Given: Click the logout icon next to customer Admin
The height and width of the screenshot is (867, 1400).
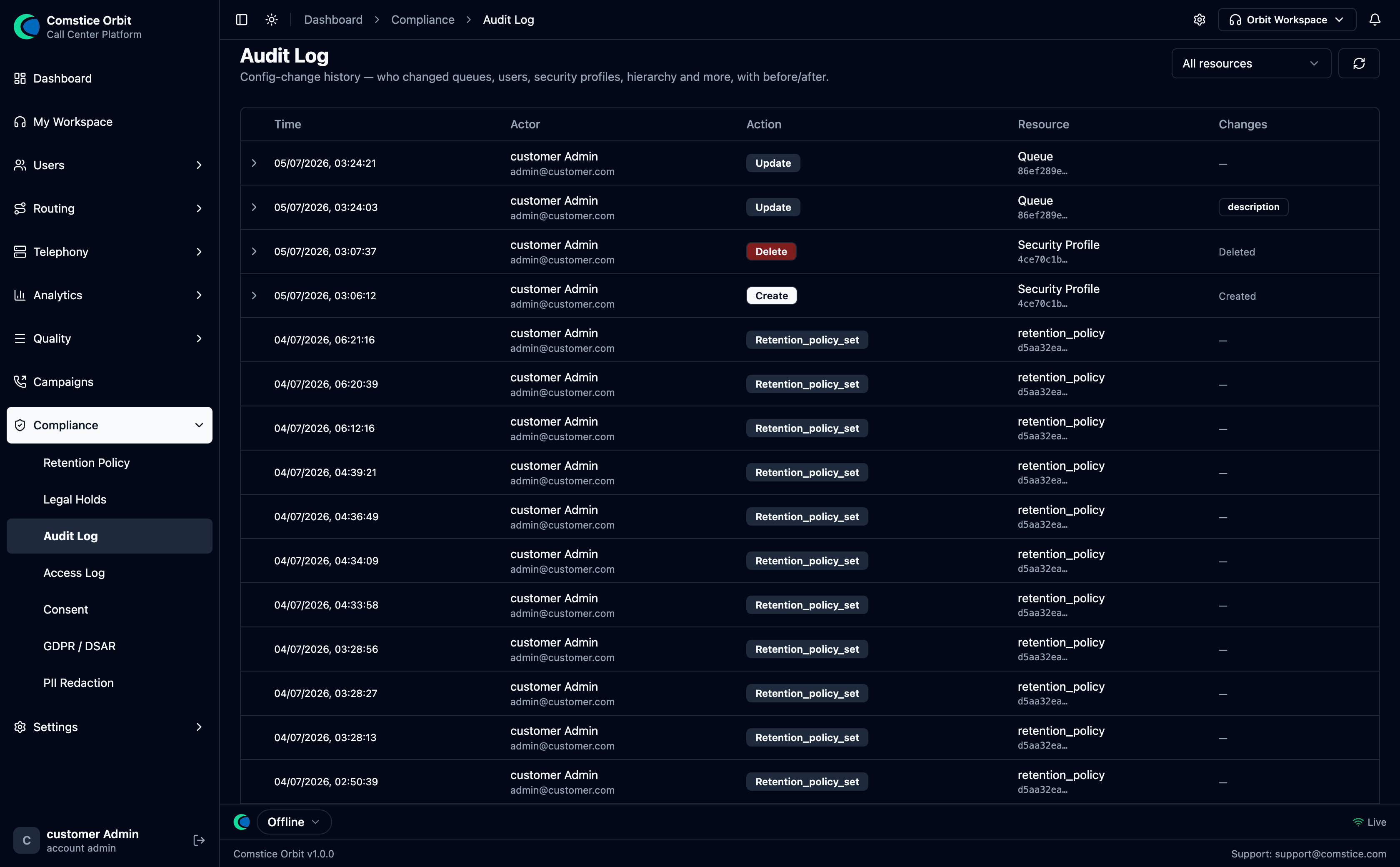Looking at the screenshot, I should pos(199,840).
